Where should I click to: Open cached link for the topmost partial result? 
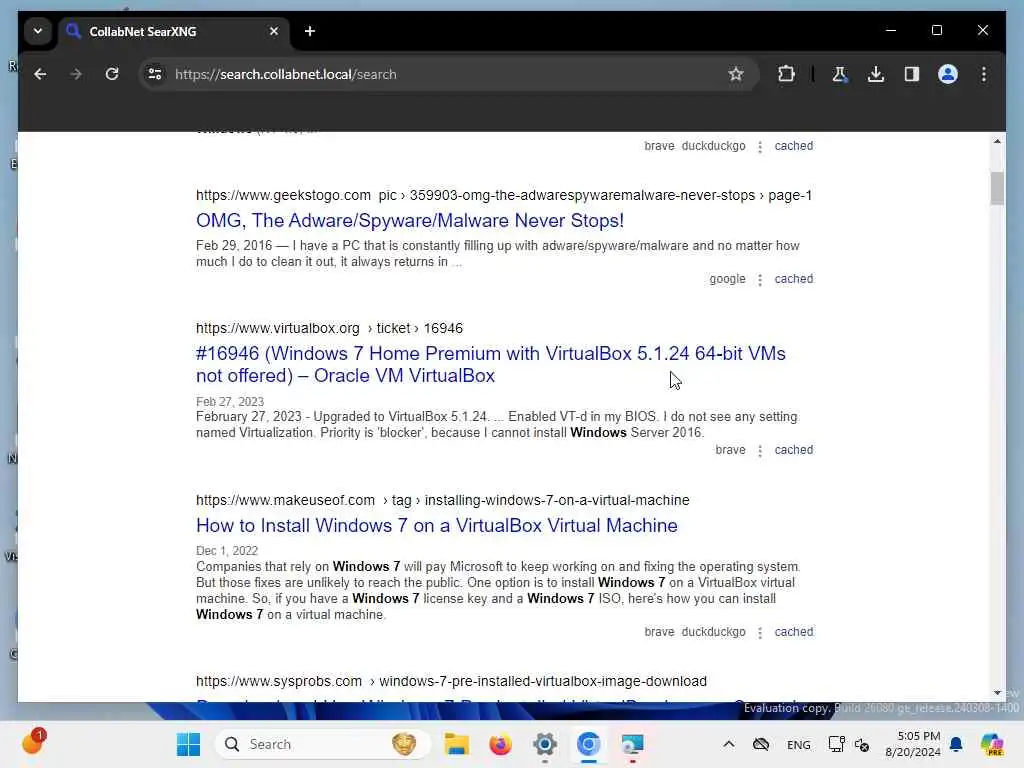(793, 146)
